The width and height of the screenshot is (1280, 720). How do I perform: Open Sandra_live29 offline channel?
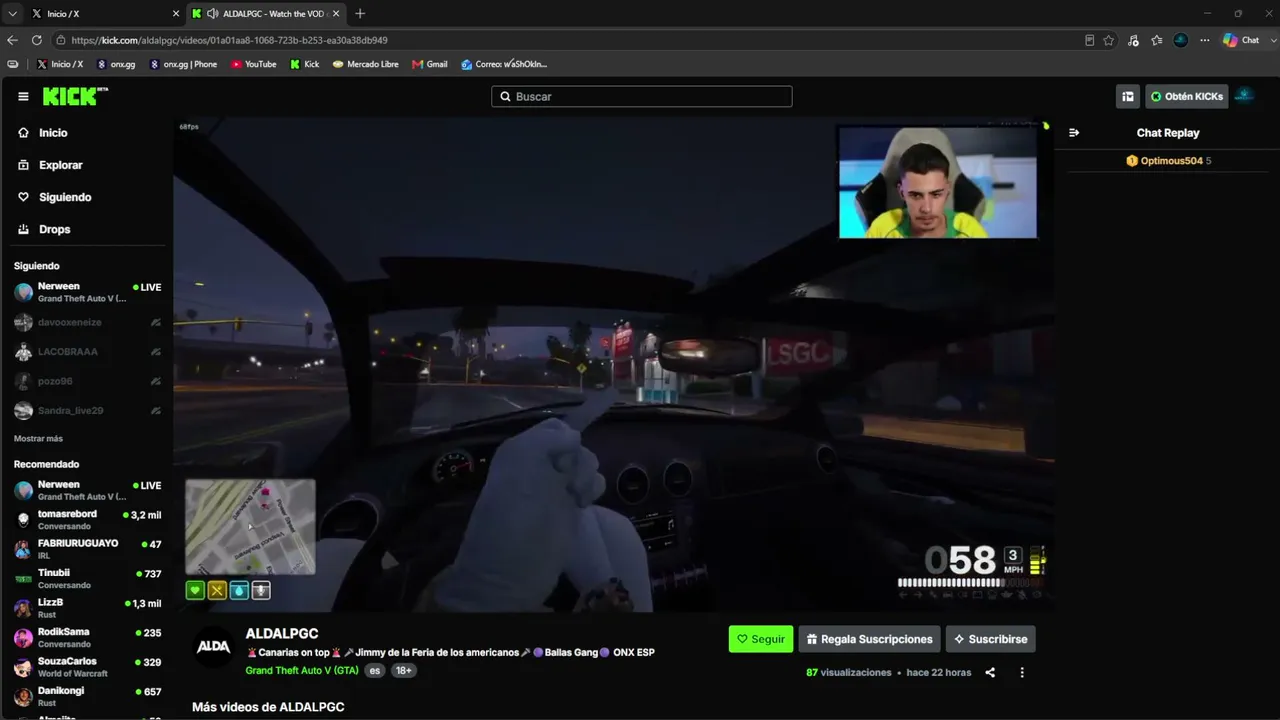click(87, 411)
